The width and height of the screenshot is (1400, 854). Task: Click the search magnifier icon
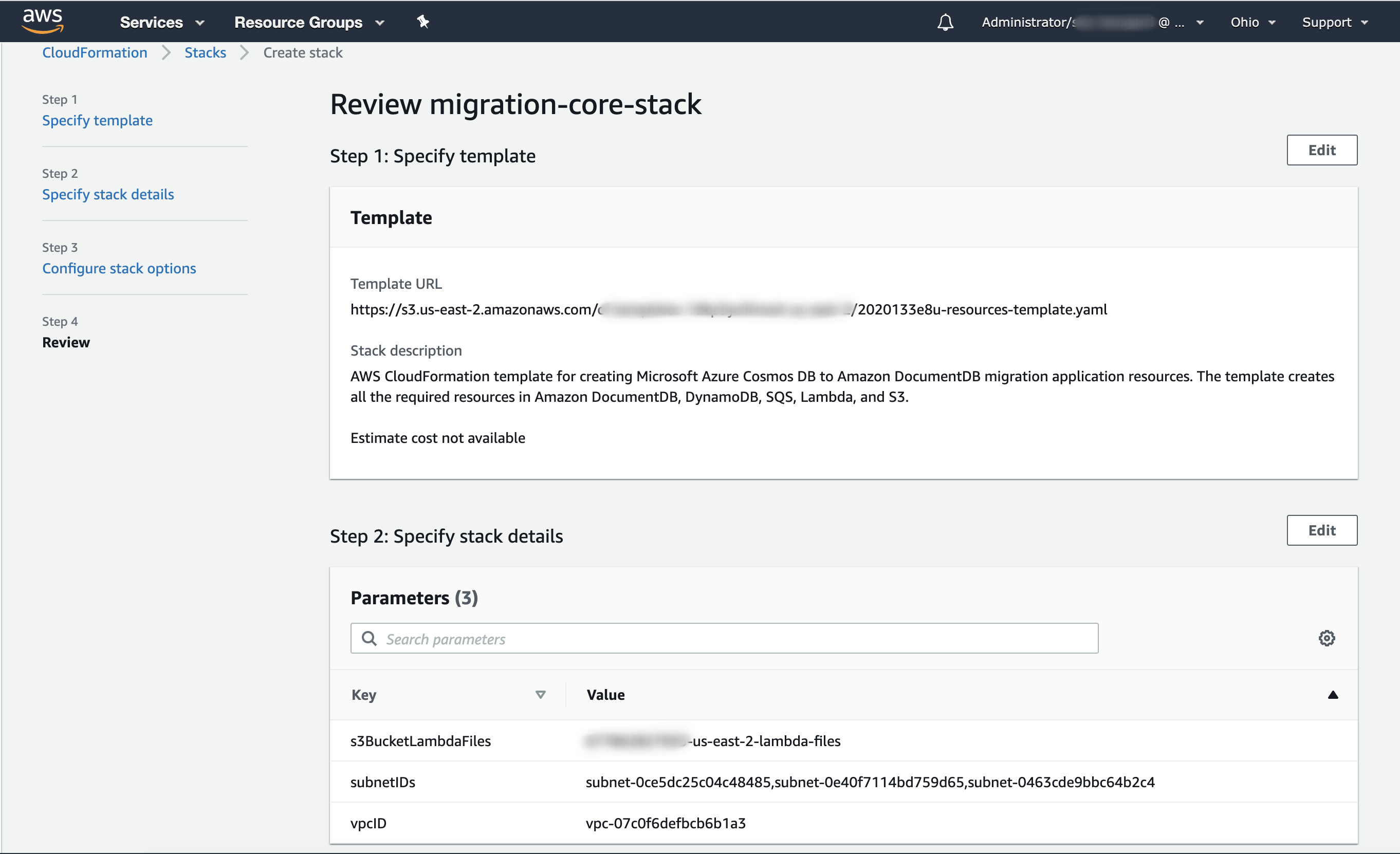pyautogui.click(x=370, y=638)
